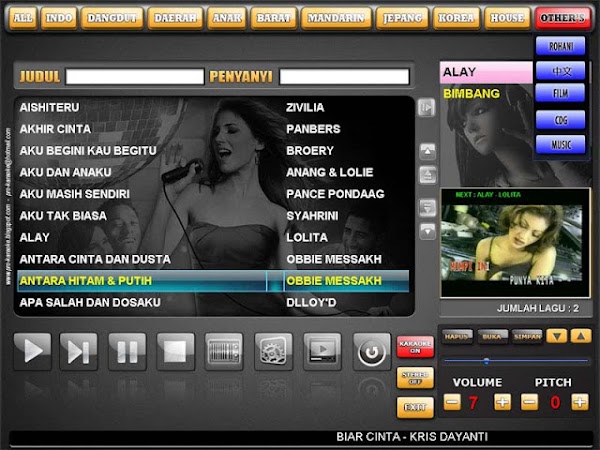The height and width of the screenshot is (450, 600).
Task: Select the song APA SALAH DAN DOSAKU
Action: [x=90, y=302]
